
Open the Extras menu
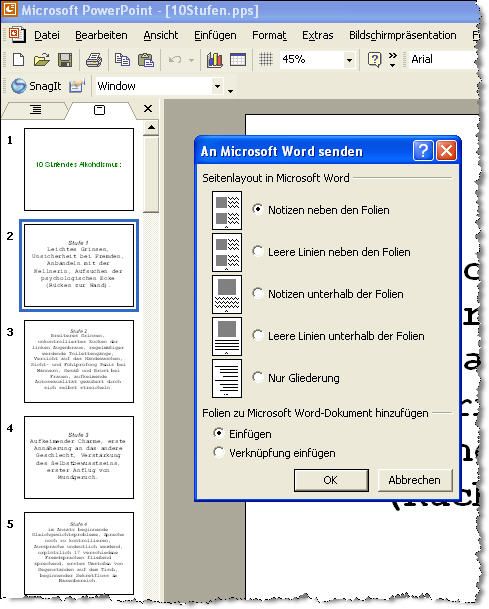[318, 35]
